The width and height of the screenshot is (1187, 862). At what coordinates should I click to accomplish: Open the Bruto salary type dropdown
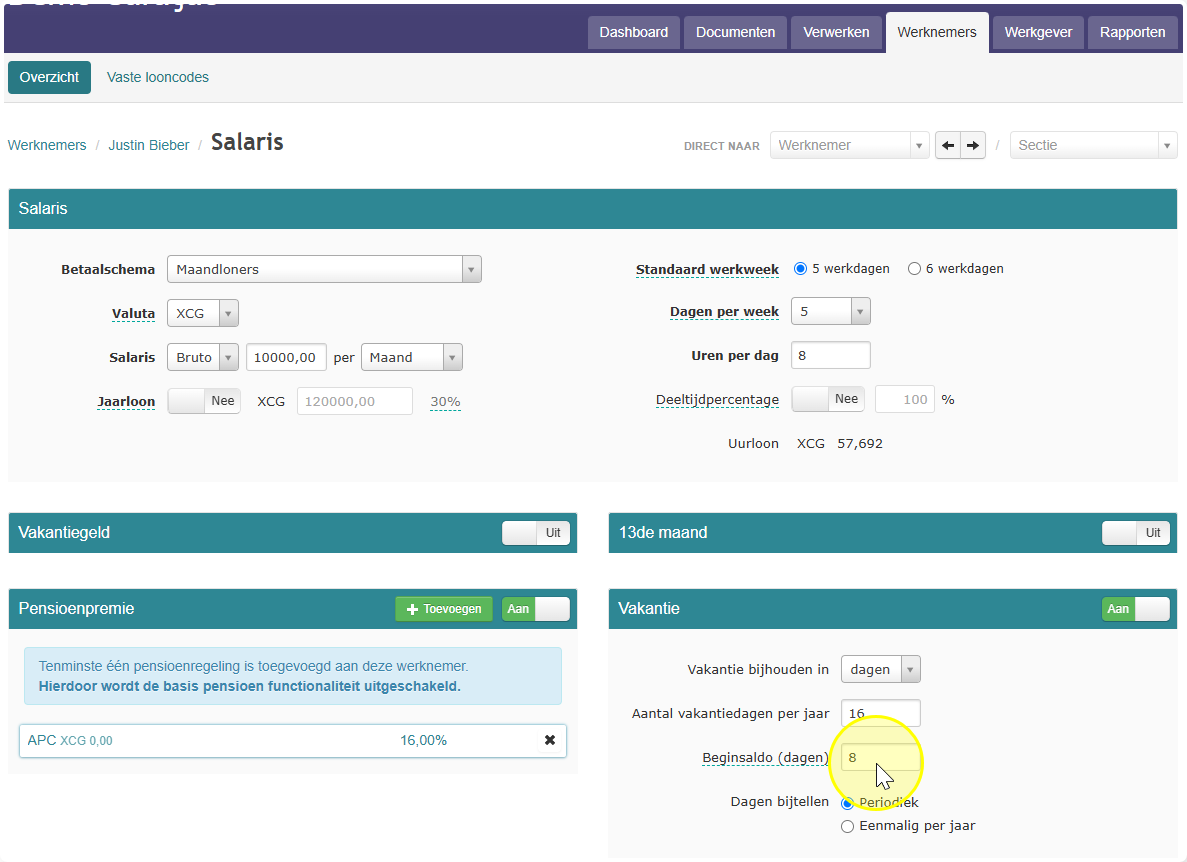tap(203, 357)
